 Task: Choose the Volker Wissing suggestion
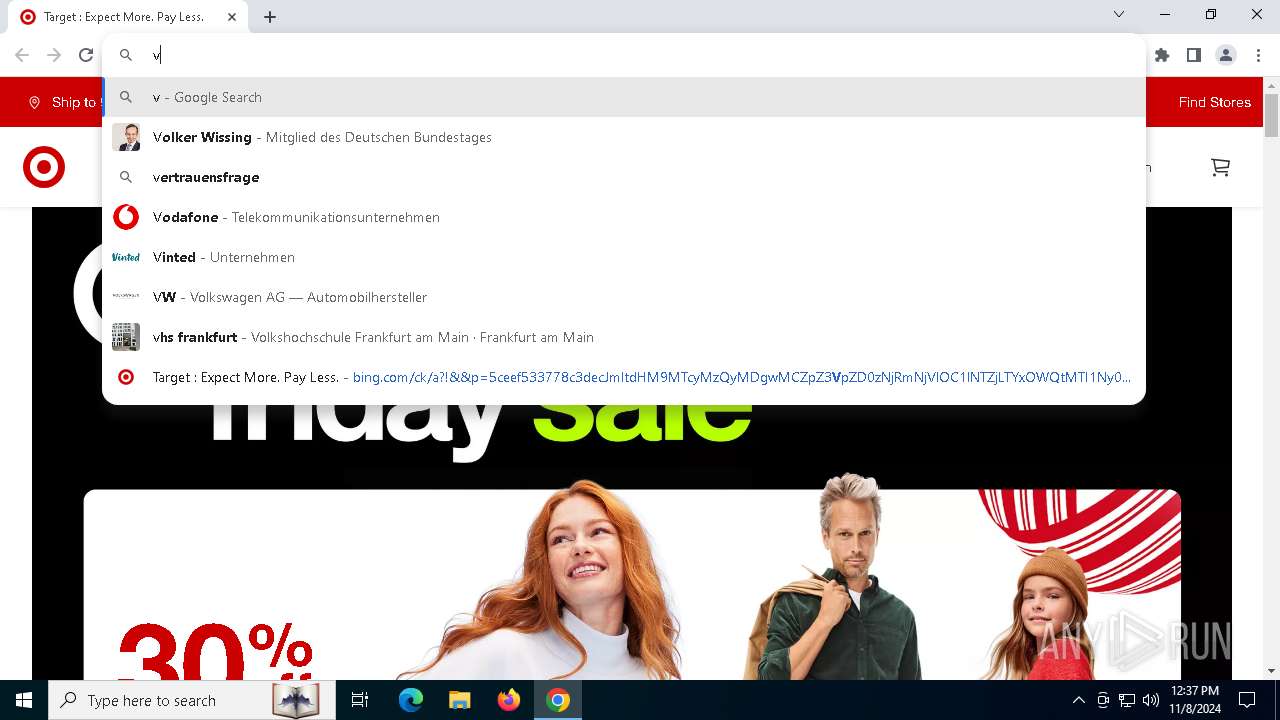click(624, 137)
